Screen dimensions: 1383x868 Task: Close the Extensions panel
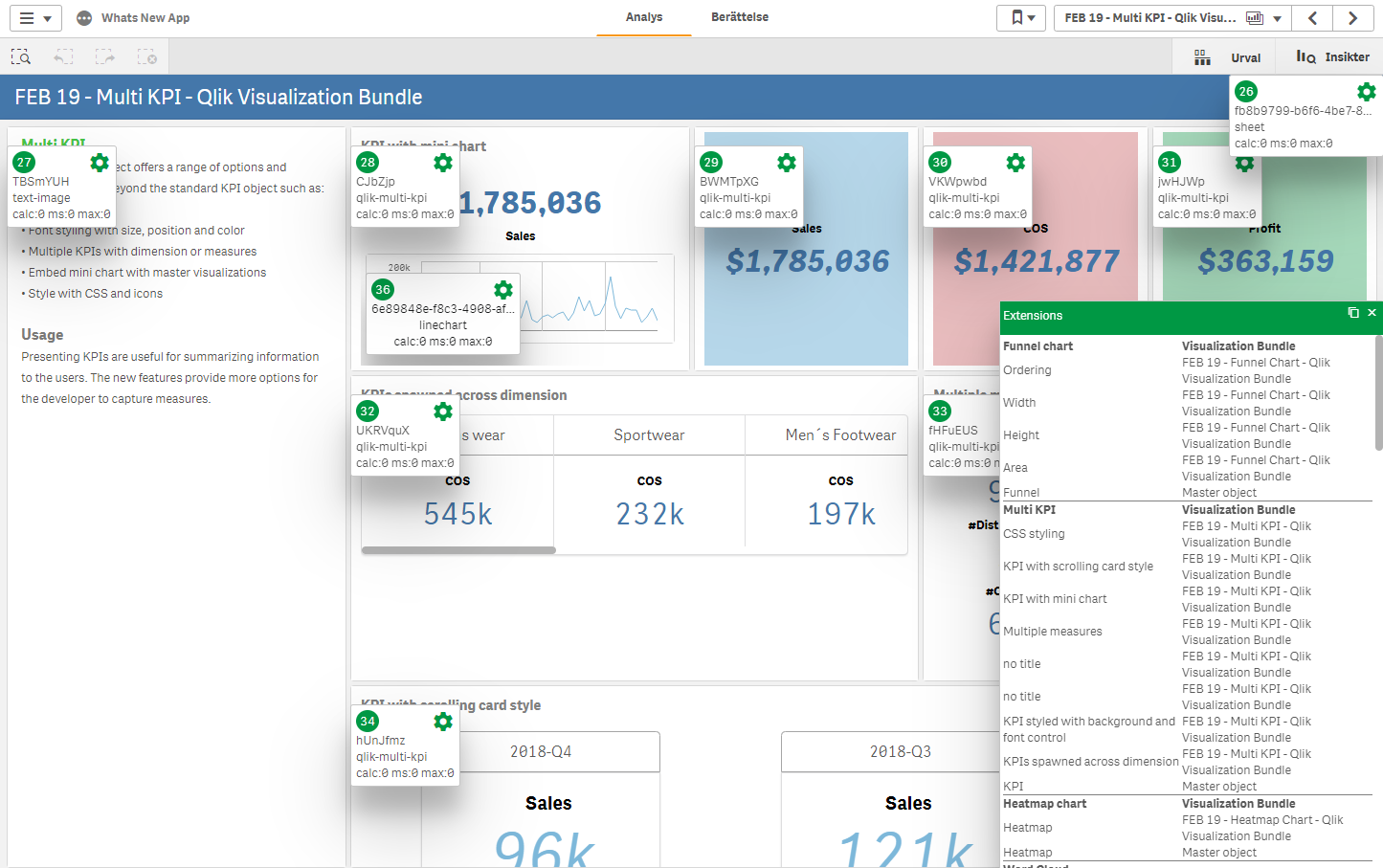(x=1372, y=313)
